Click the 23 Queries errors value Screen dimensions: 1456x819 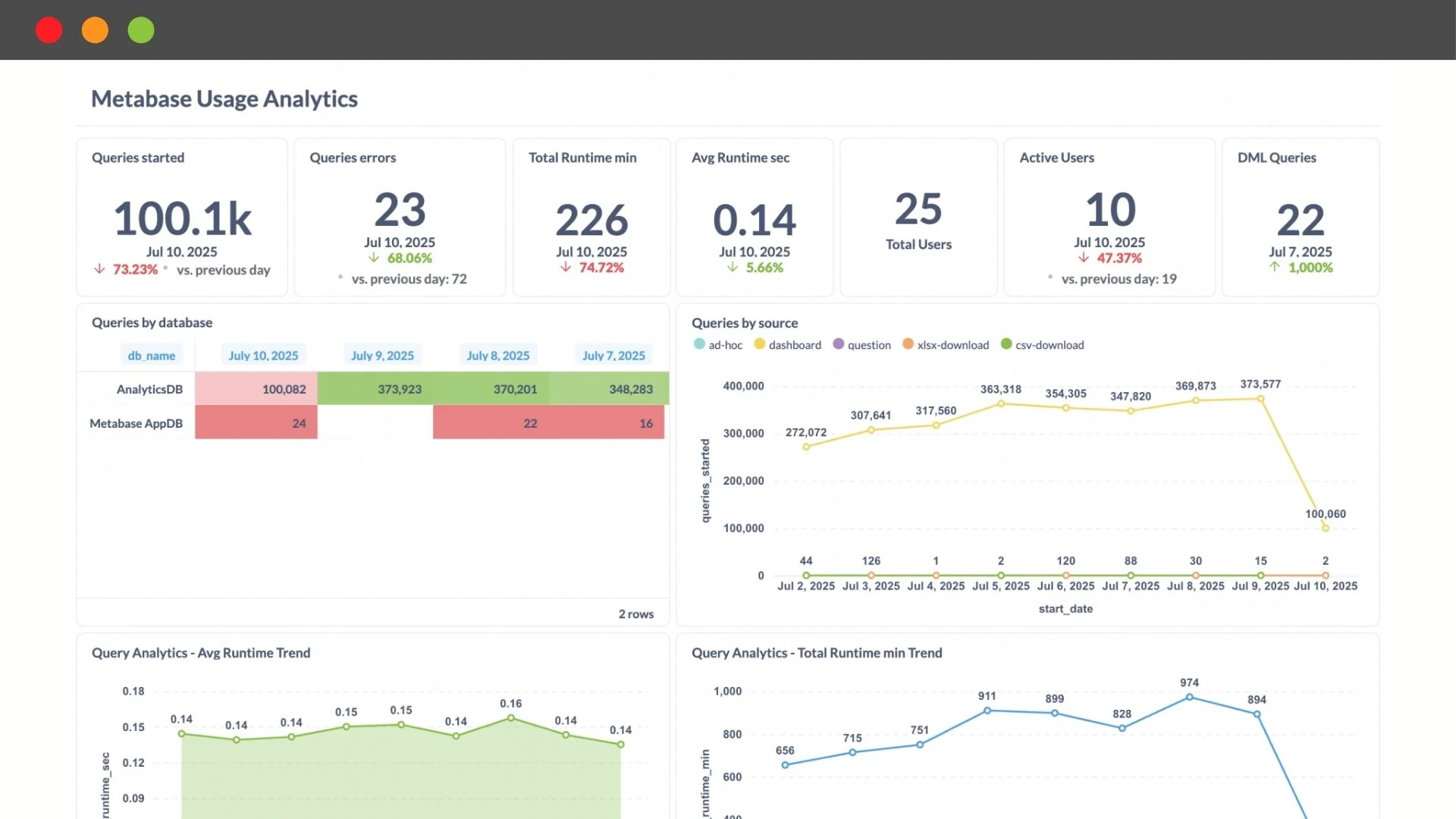(x=400, y=210)
